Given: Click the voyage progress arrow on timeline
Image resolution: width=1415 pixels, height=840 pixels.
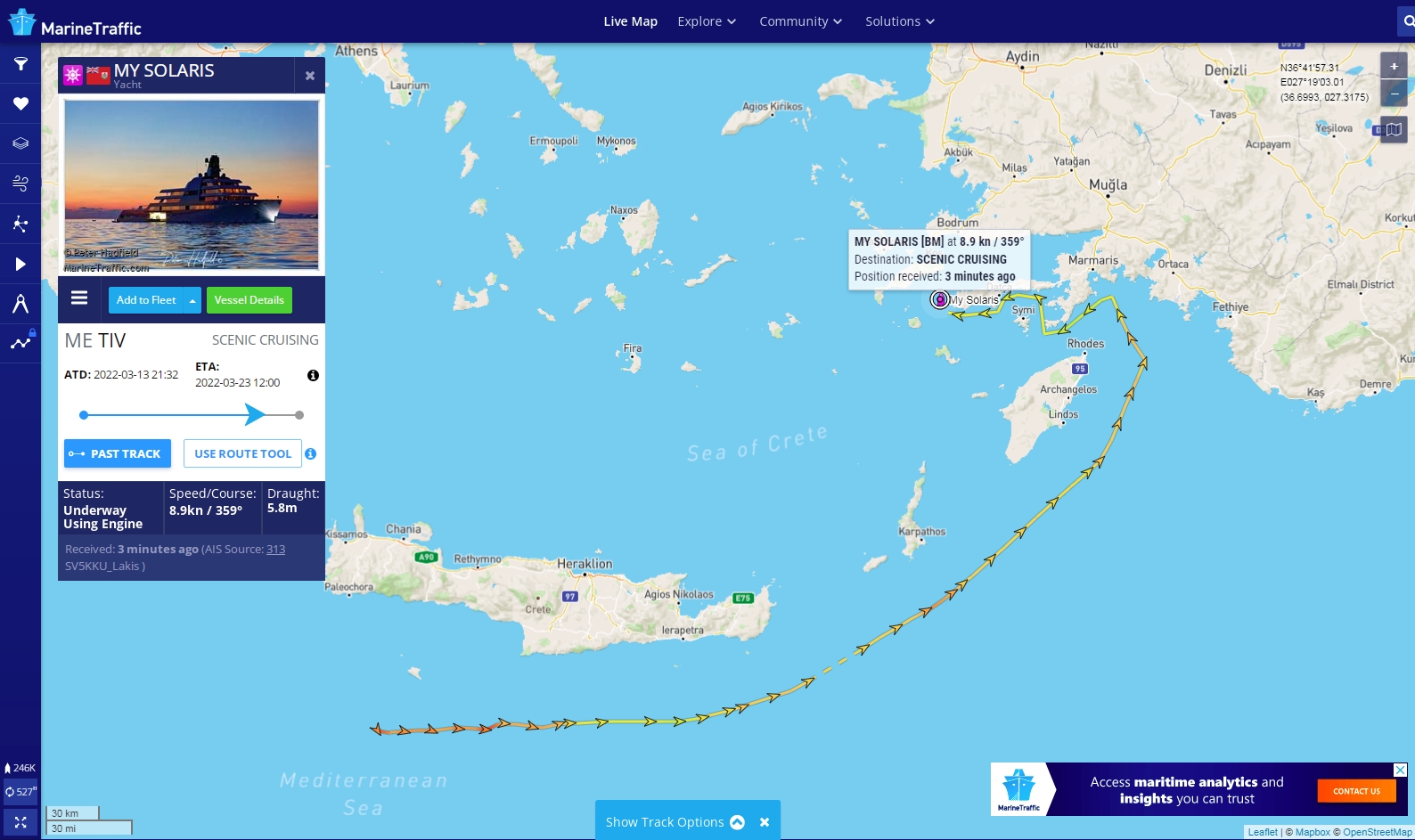Looking at the screenshot, I should coord(255,414).
